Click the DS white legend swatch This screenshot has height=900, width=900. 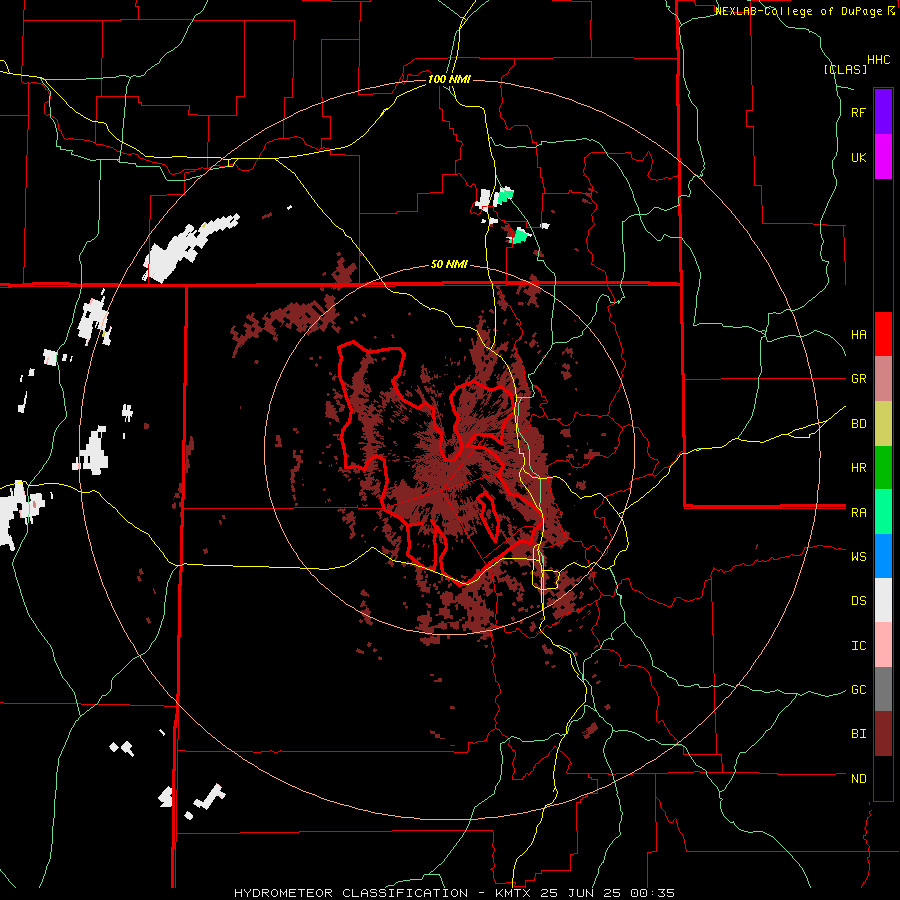point(883,600)
